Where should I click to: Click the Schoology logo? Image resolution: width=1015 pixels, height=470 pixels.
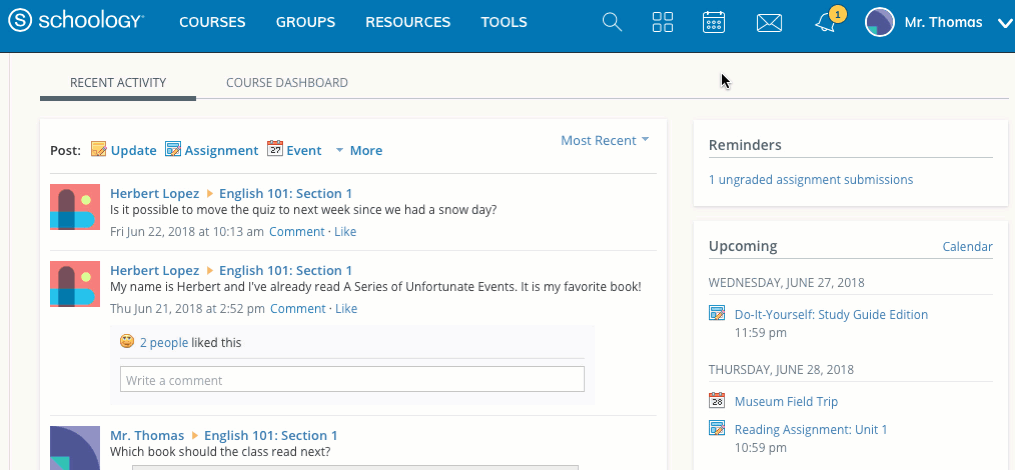(x=75, y=22)
